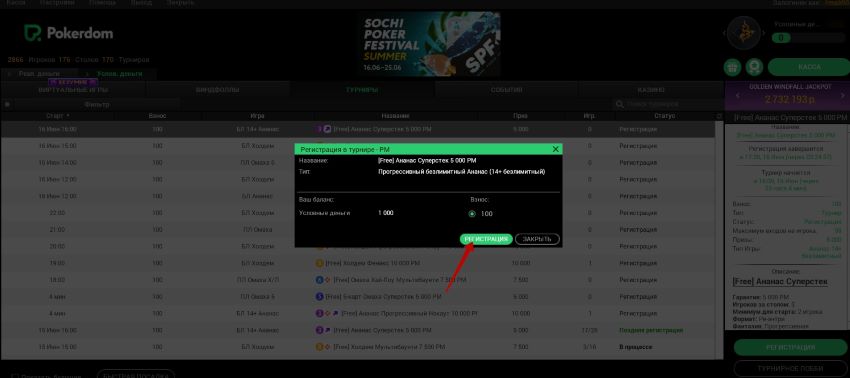Show next avatar with right arrow
Viewport: 850px width, 378px height.
click(764, 34)
